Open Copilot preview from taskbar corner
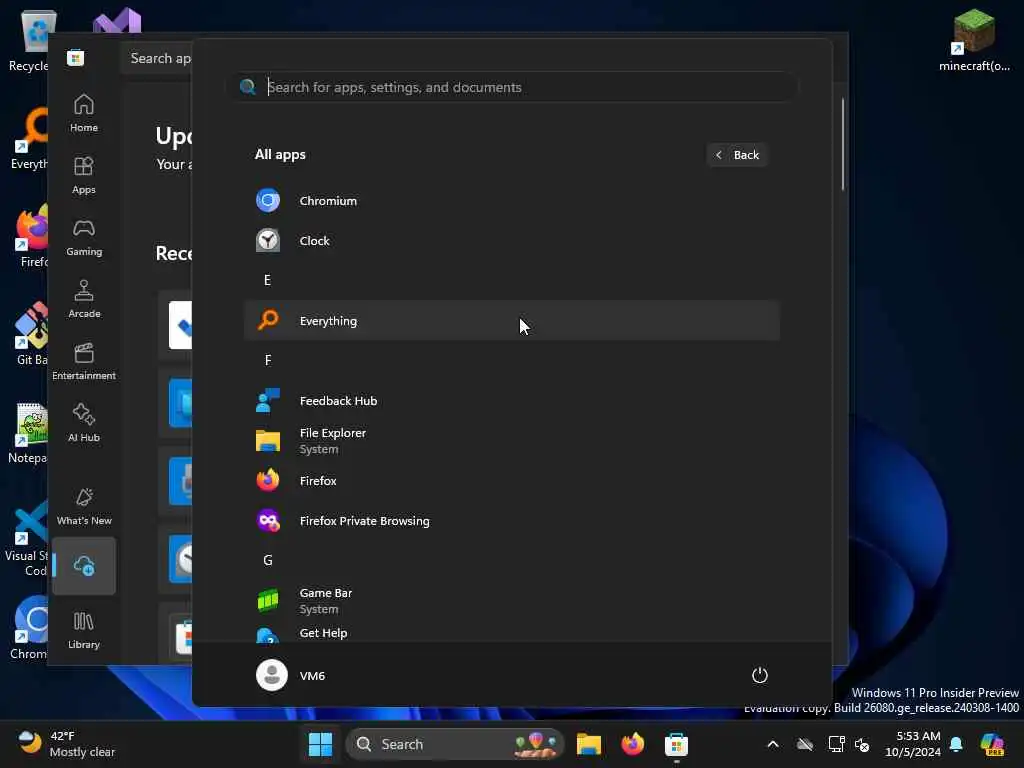1024x768 pixels. [x=992, y=744]
